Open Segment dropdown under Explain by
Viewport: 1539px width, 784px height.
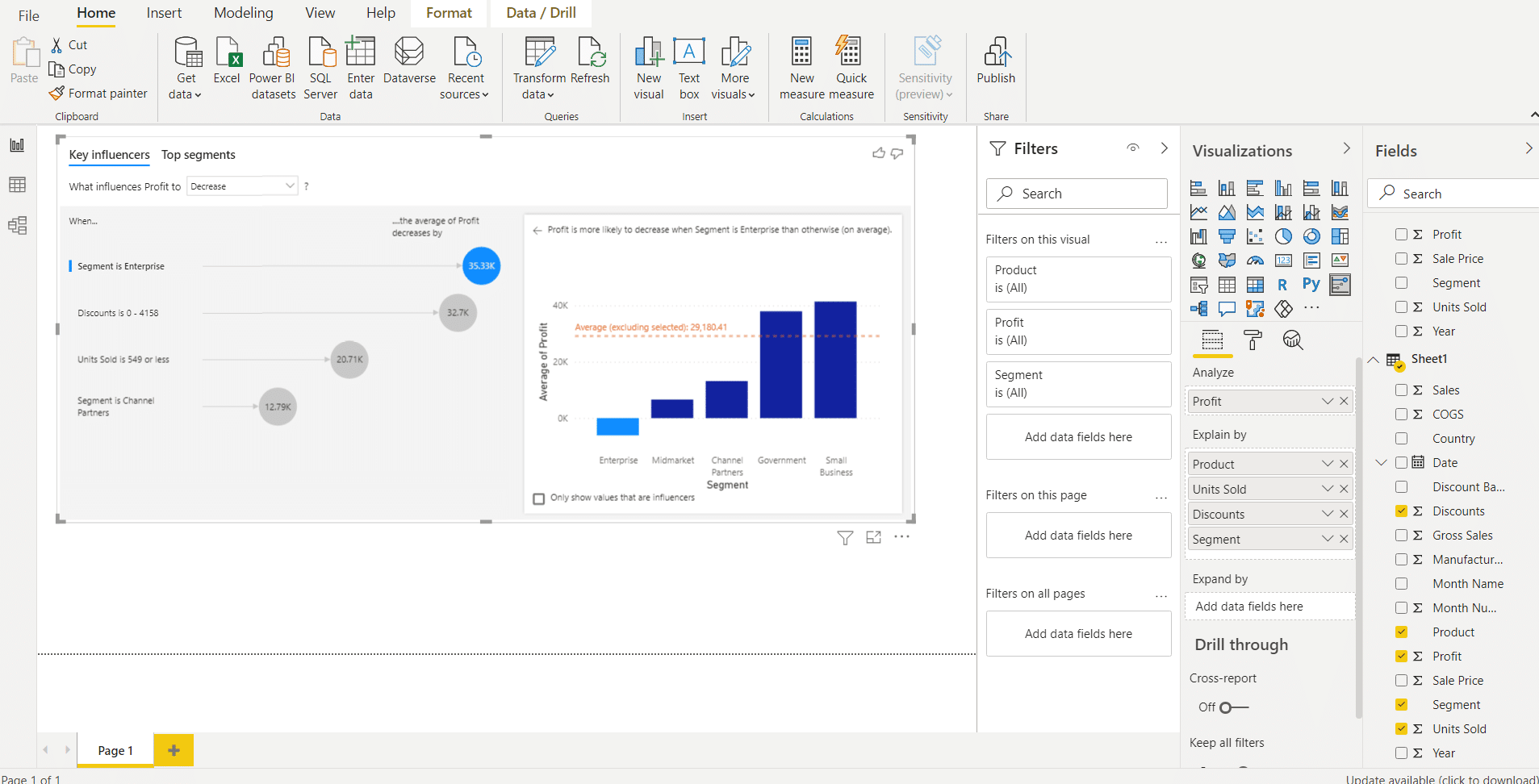(x=1328, y=538)
